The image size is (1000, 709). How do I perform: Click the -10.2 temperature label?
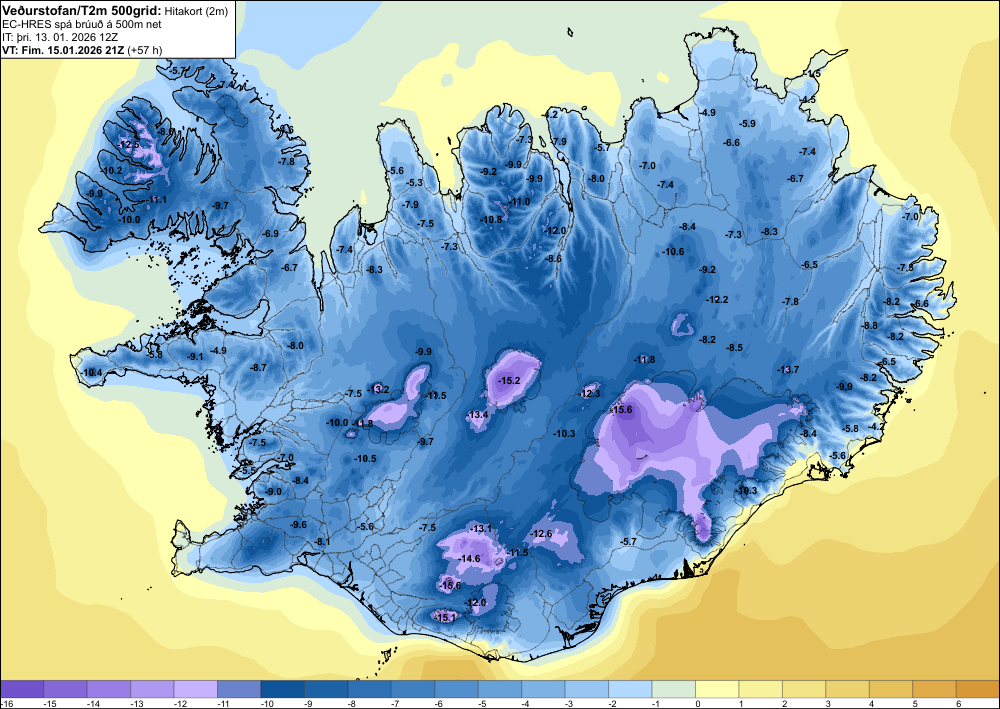(112, 171)
